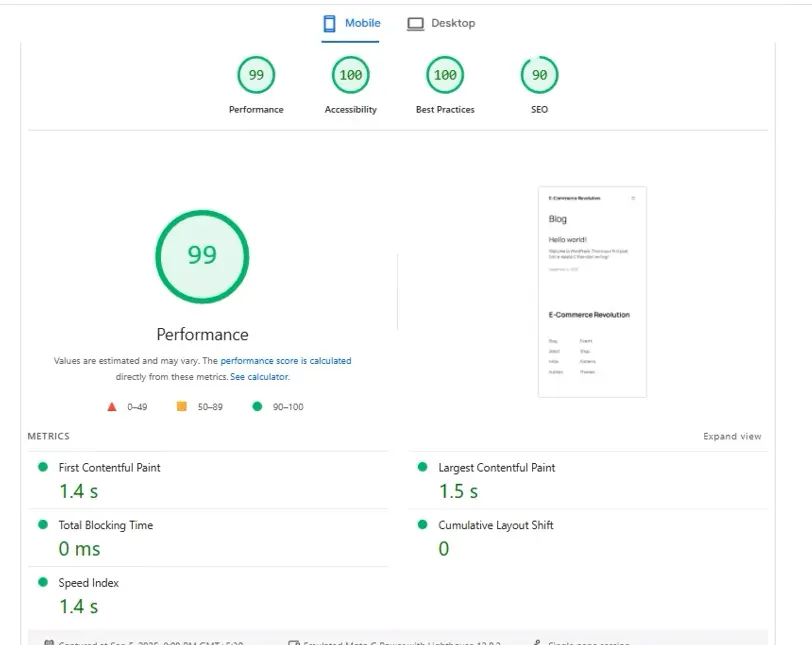Viewport: 812px width, 645px height.
Task: Click the Cumulative Layout Shift metric label
Action: pyautogui.click(x=496, y=525)
